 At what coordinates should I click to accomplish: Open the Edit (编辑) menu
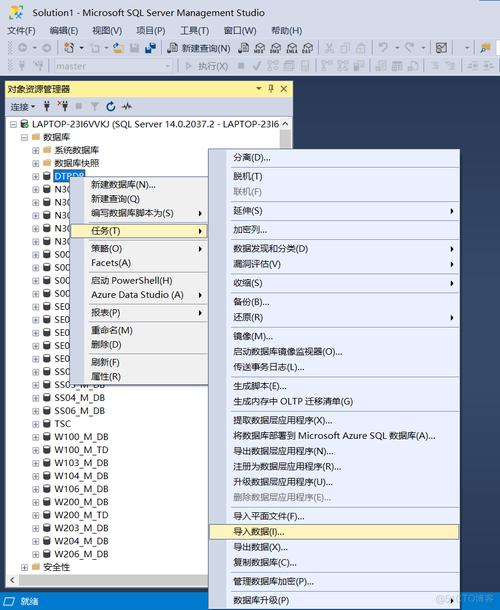64,31
